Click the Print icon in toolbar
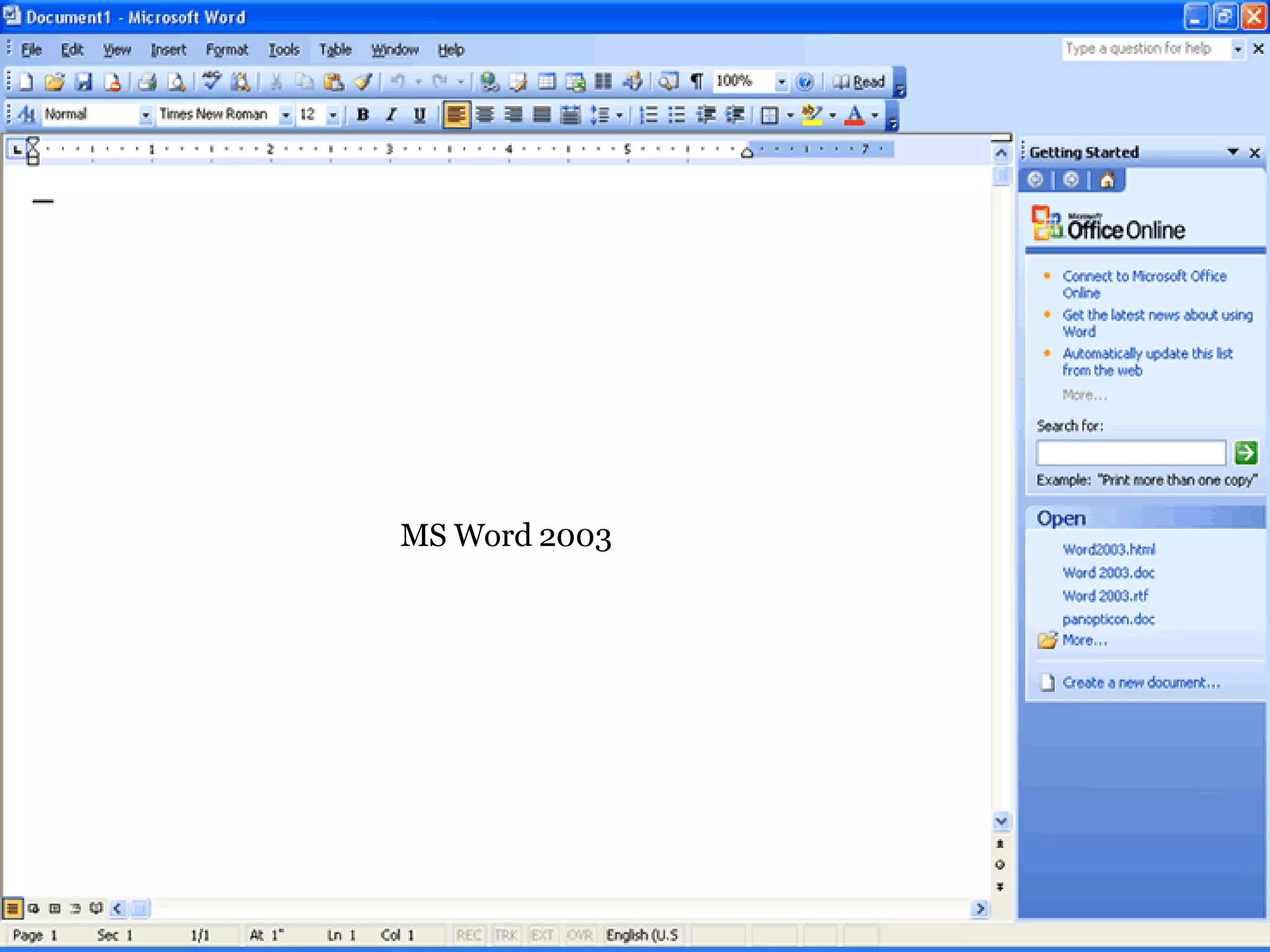The height and width of the screenshot is (952, 1270). coord(146,82)
